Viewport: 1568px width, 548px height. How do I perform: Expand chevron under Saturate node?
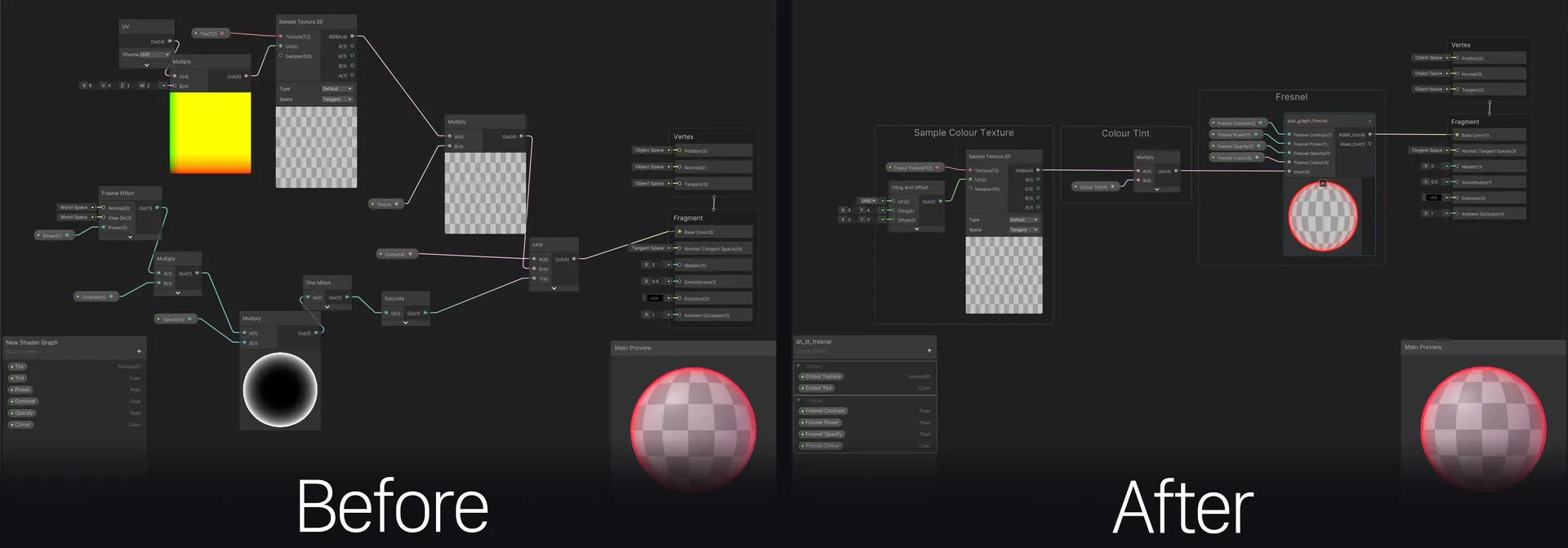(x=406, y=323)
